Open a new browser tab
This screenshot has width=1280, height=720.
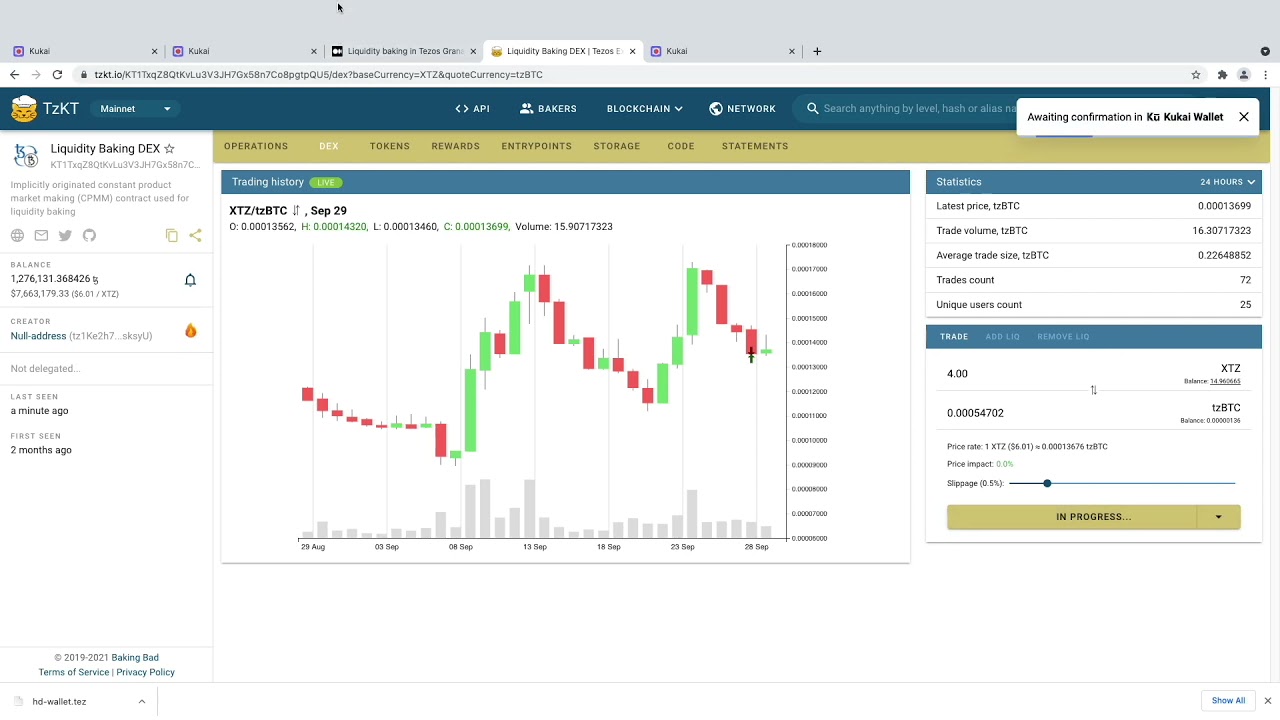click(x=817, y=51)
